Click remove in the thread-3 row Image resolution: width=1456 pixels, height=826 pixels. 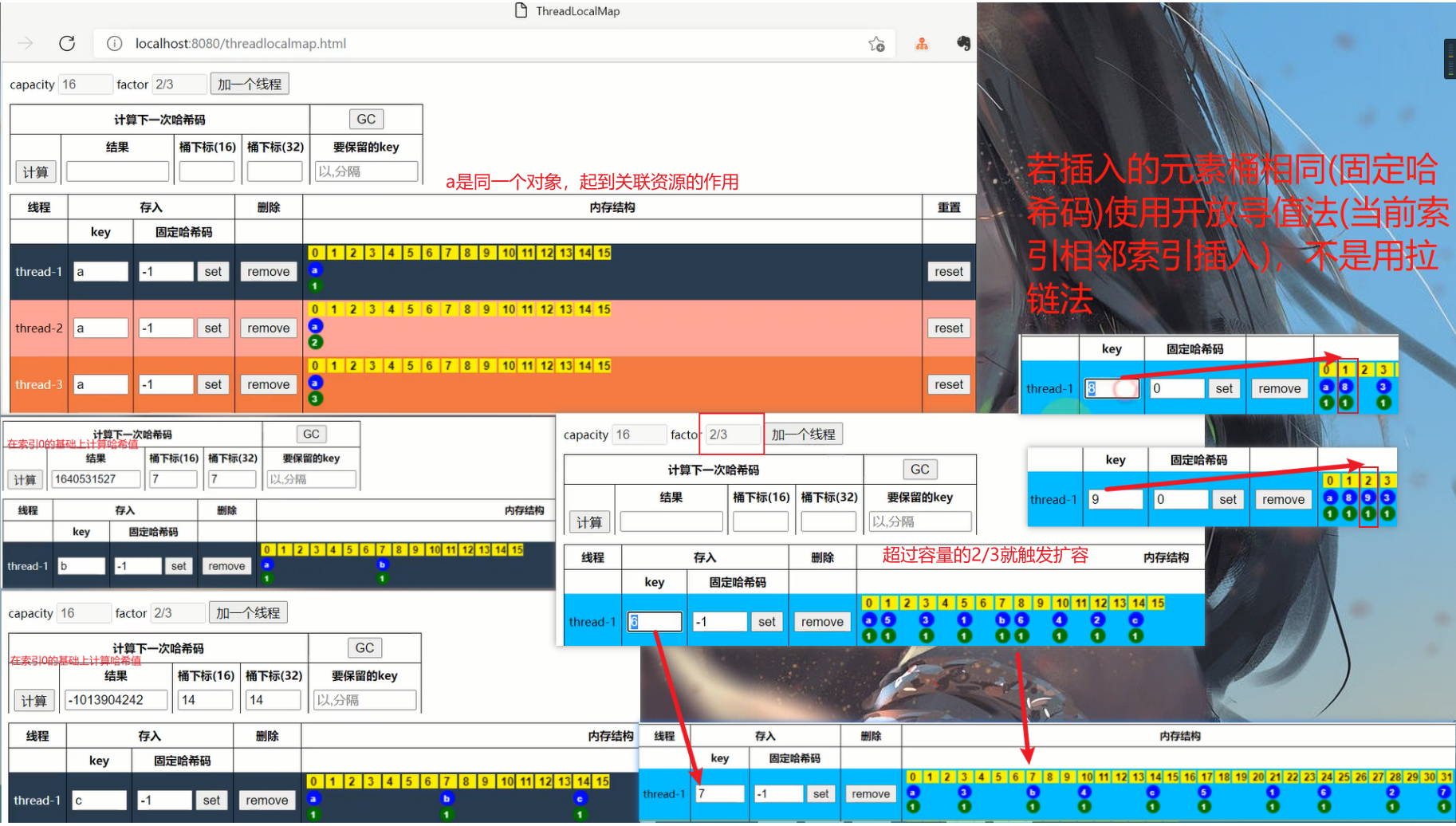(268, 384)
